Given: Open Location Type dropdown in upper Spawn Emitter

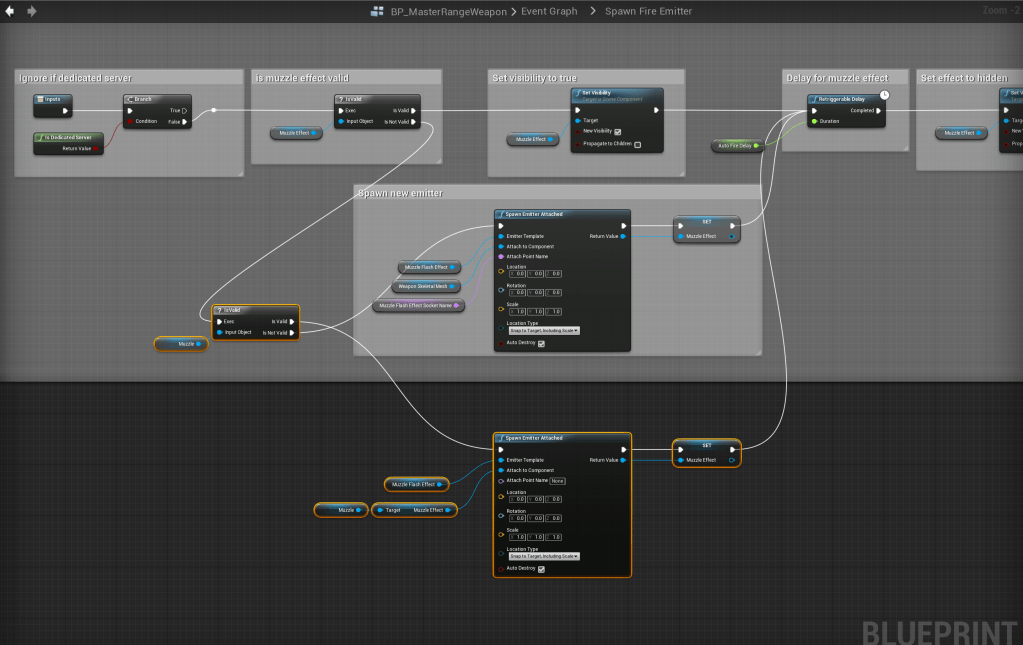Looking at the screenshot, I should [544, 329].
